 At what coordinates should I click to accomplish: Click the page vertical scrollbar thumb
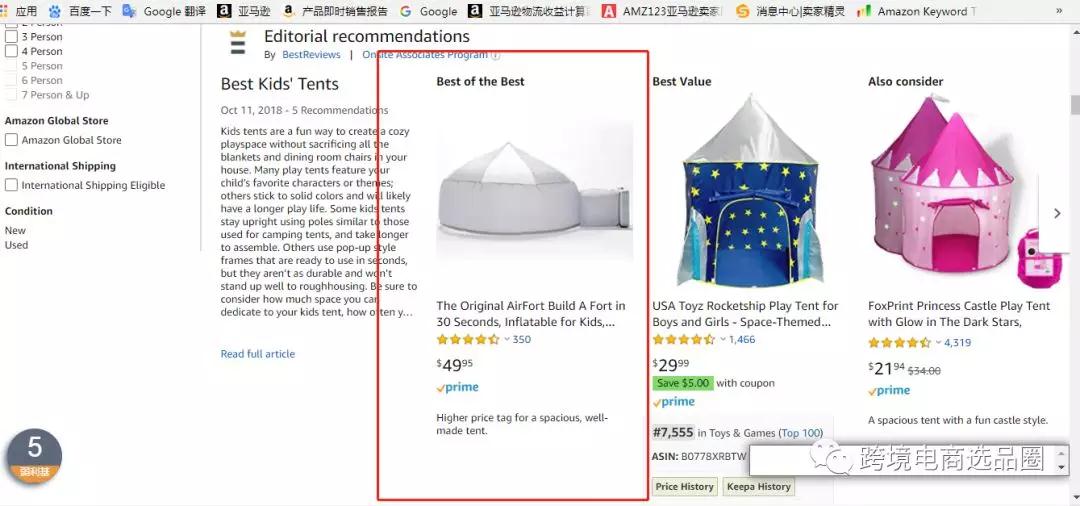pos(1075,105)
